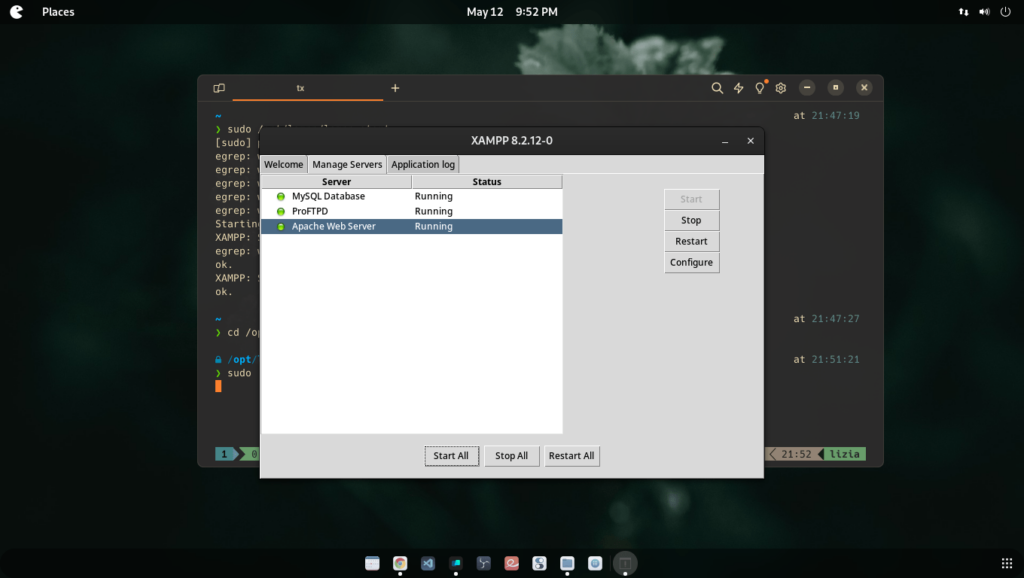This screenshot has height=578, width=1024.
Task: Select the Manage Servers tab
Action: tap(347, 164)
